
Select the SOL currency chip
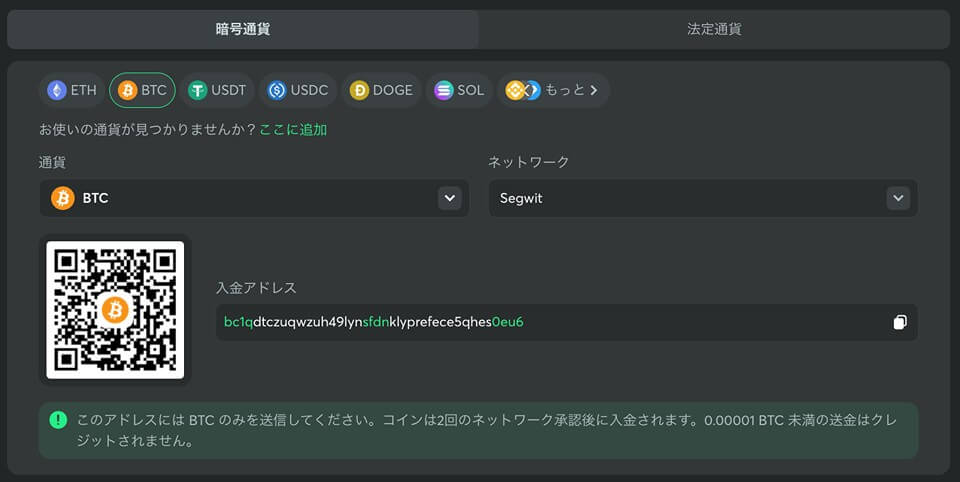(459, 90)
